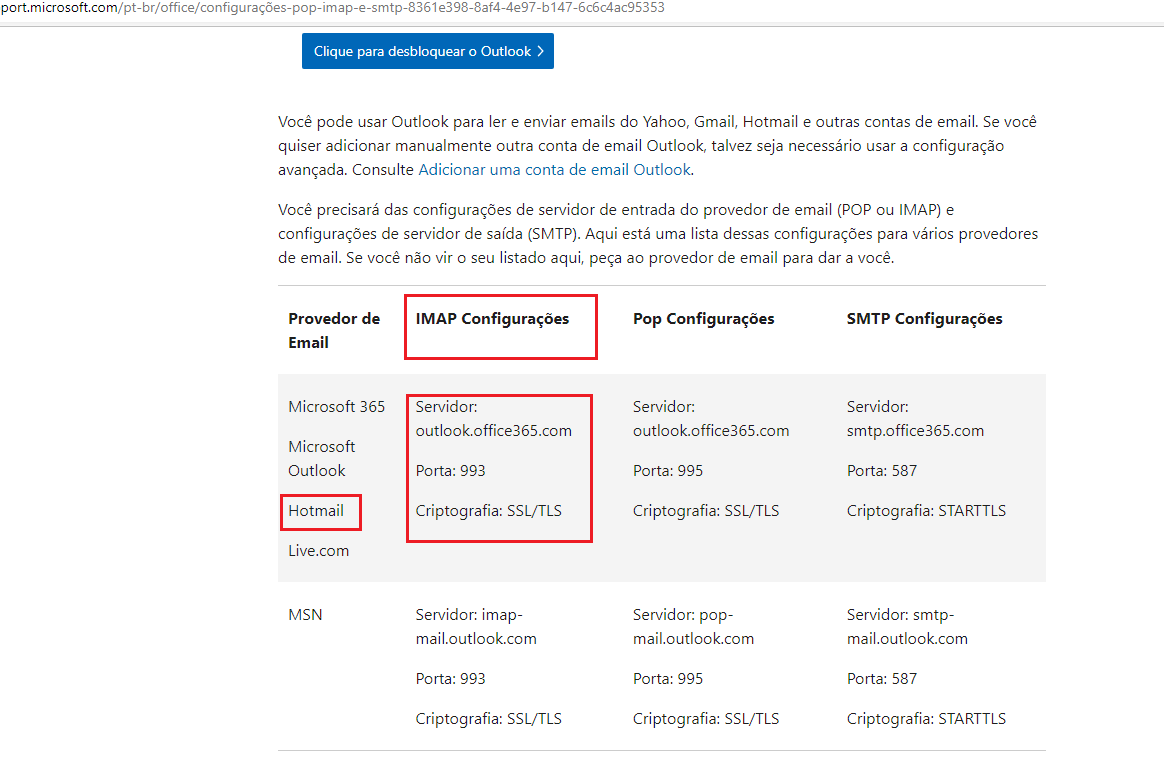Click 'Porta: 995' in the Microsoft 365 row

[x=668, y=471]
